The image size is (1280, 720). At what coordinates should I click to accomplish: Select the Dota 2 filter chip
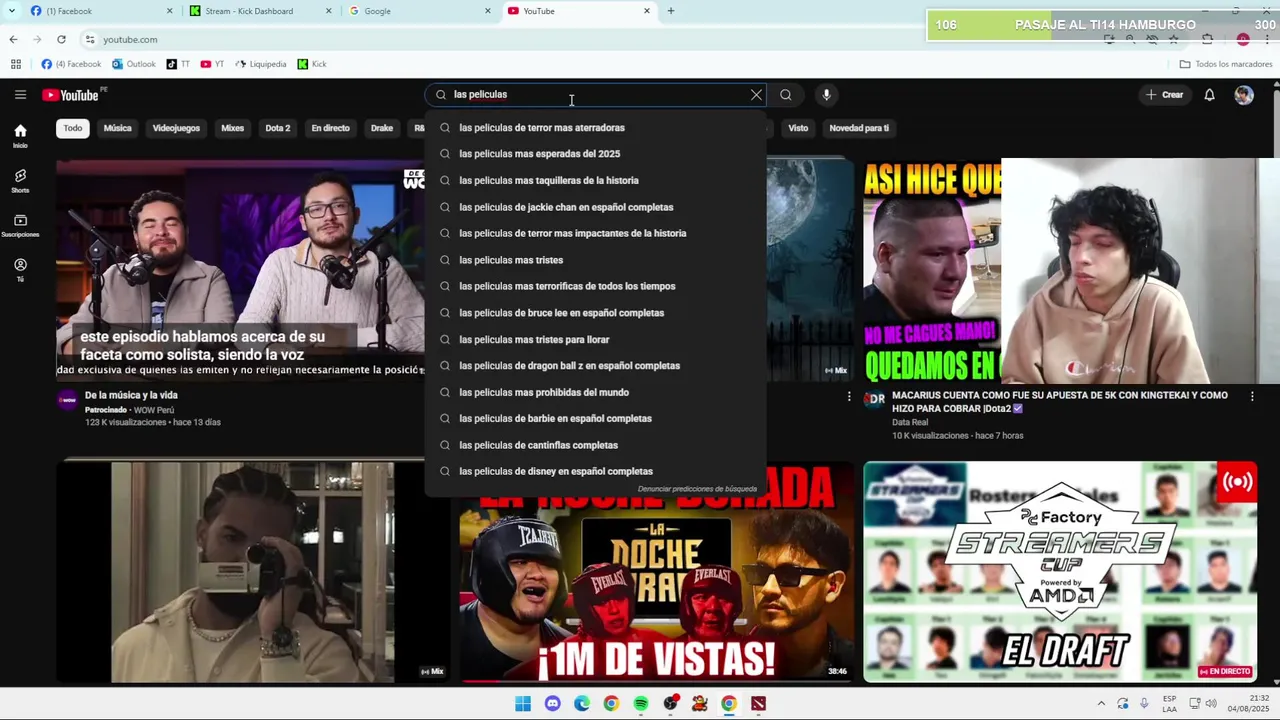tap(278, 128)
